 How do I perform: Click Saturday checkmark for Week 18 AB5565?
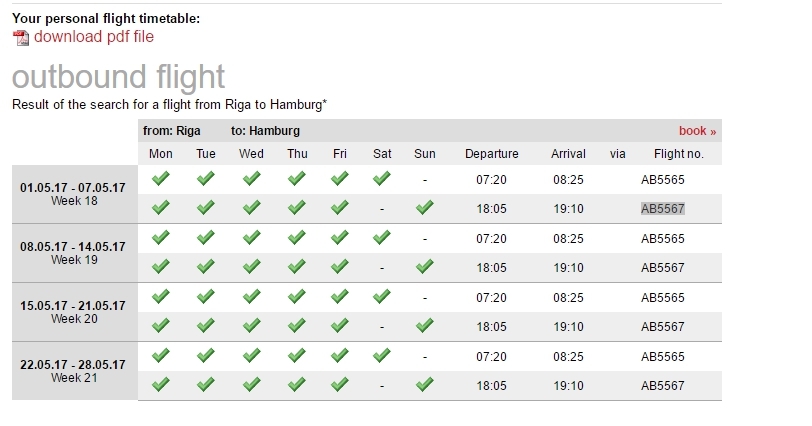coord(381,179)
